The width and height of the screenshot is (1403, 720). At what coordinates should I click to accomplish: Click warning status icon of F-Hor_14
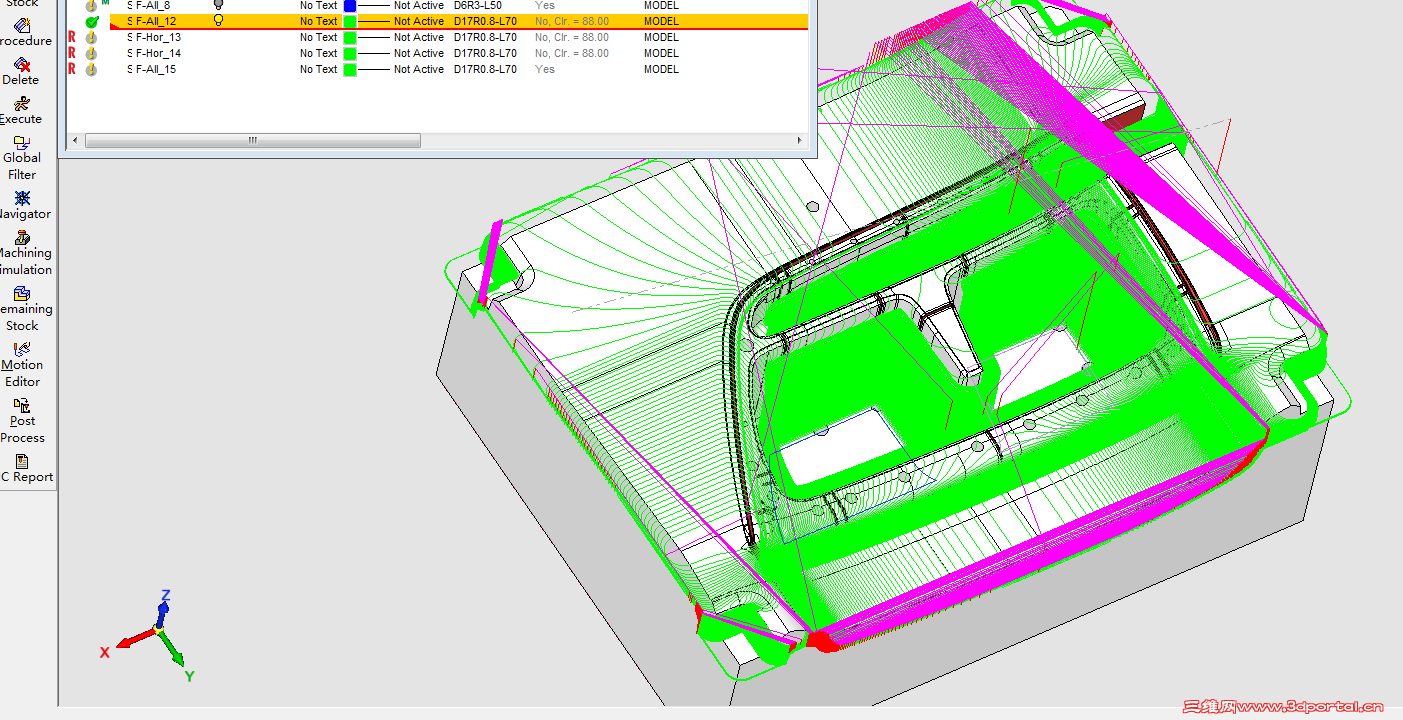click(x=91, y=53)
